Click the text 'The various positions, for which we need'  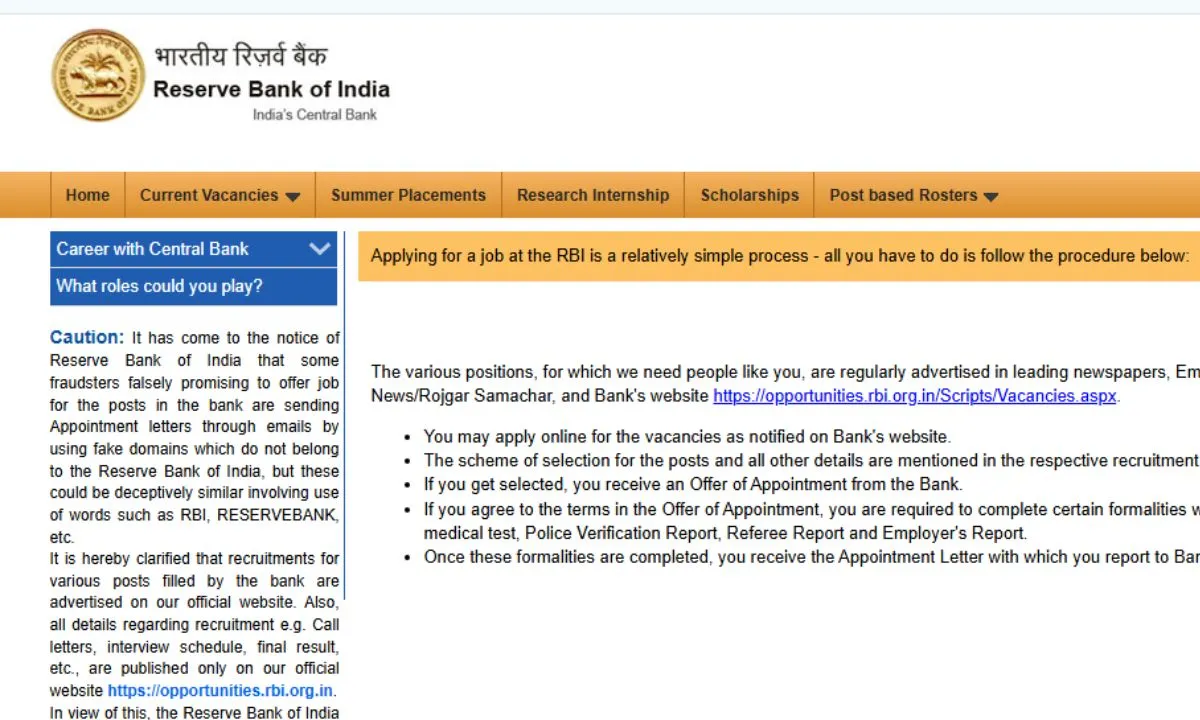tap(785, 384)
